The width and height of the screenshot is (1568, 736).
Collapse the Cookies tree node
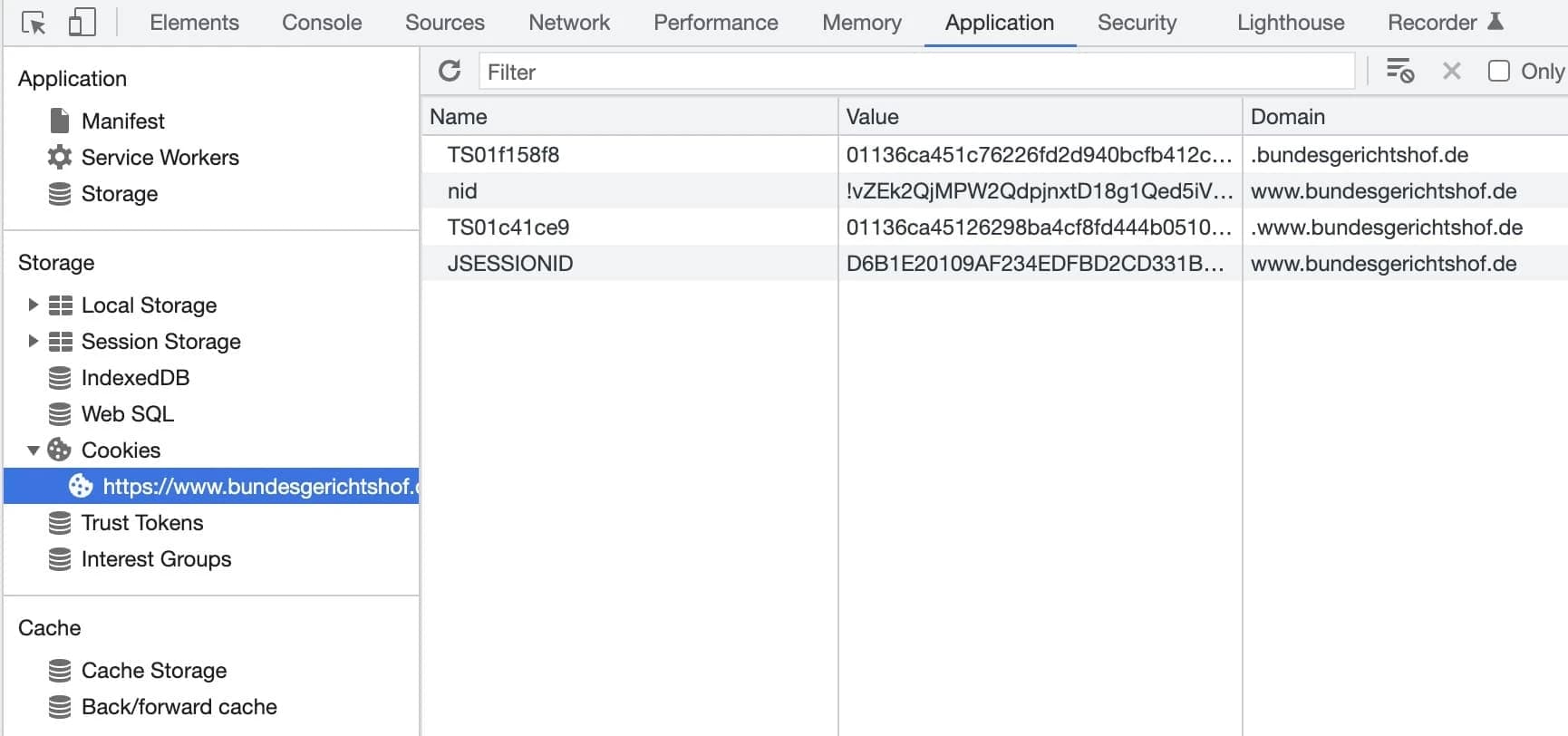tap(33, 450)
